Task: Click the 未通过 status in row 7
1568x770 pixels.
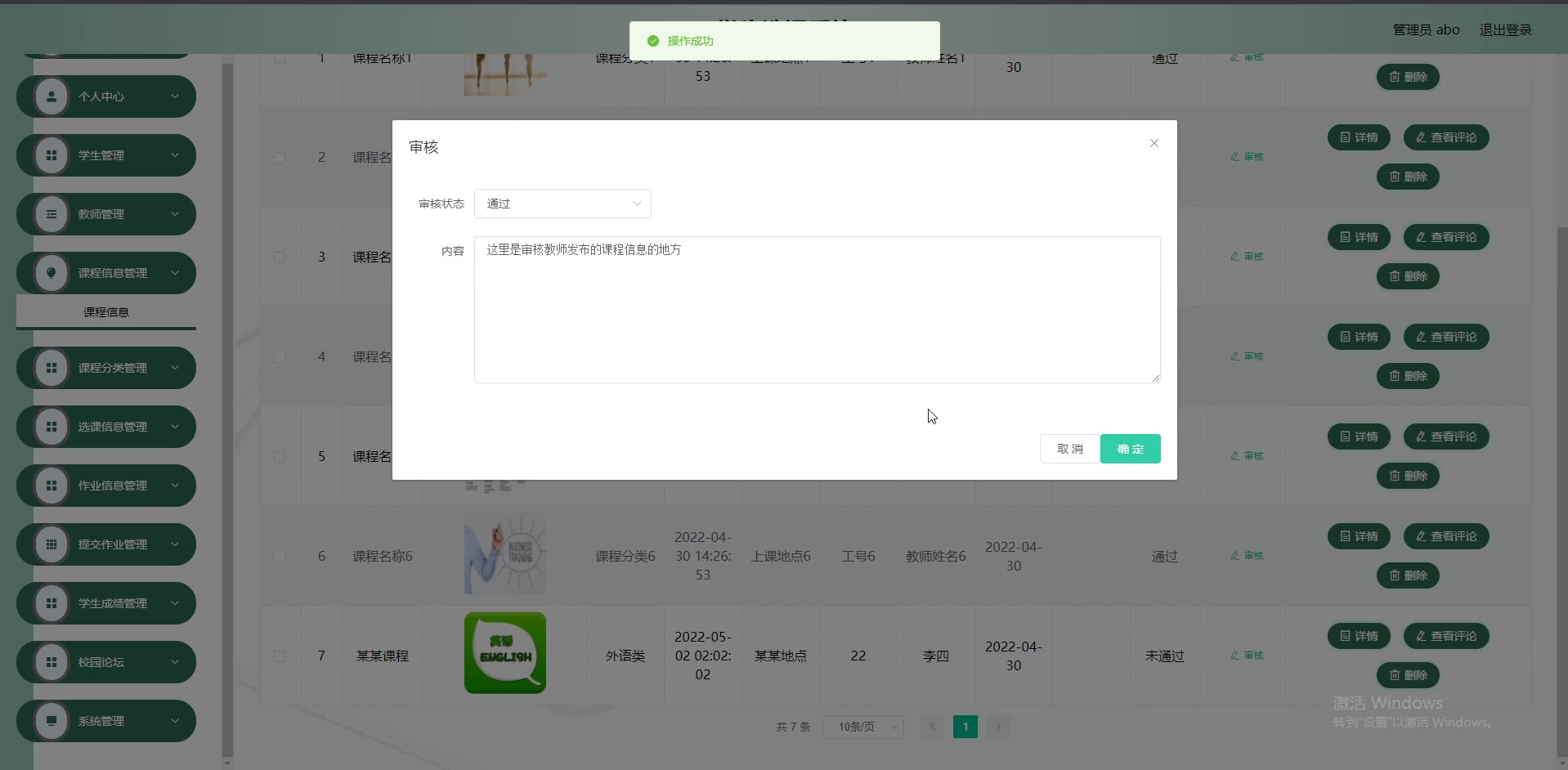Action: tap(1165, 656)
